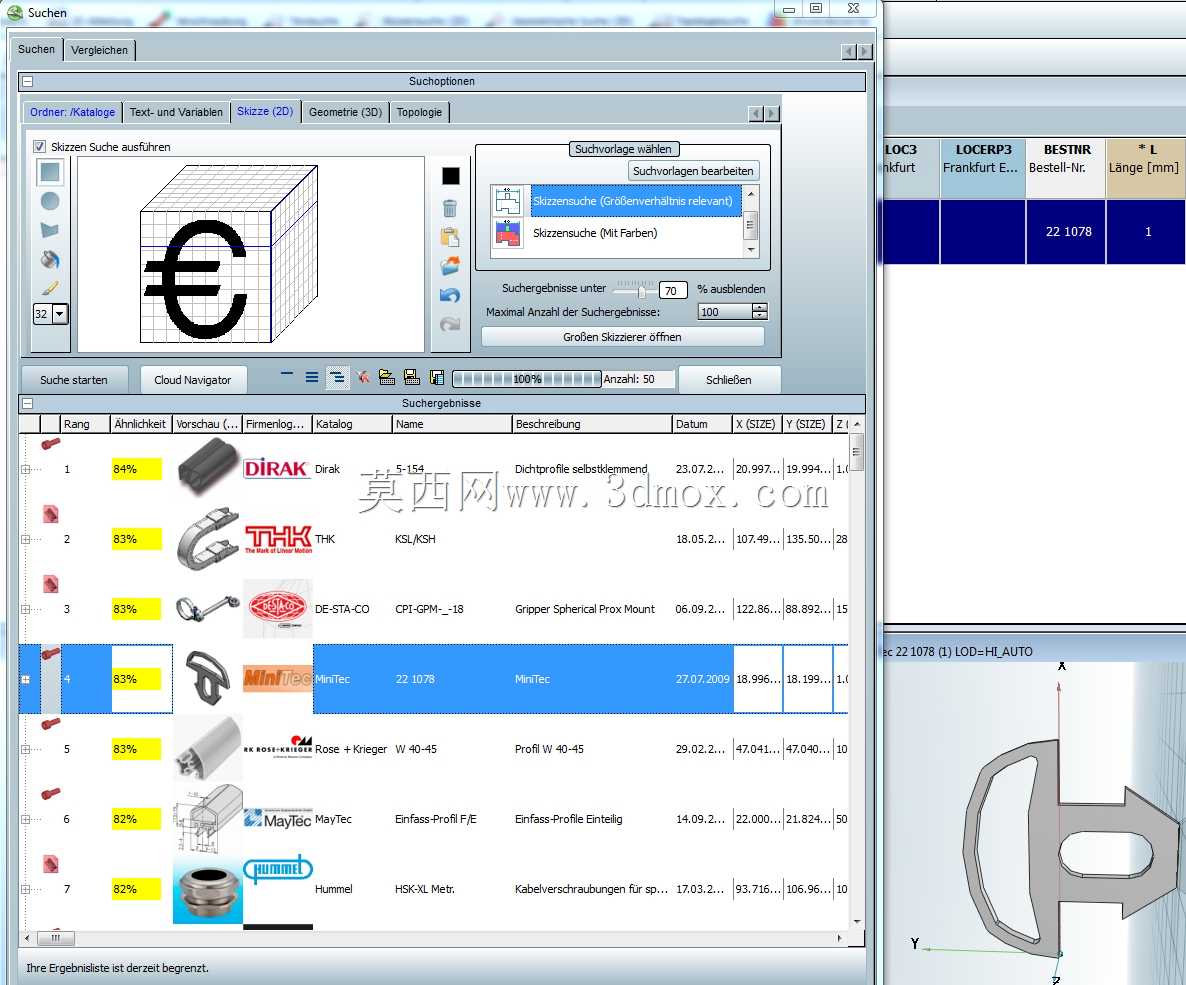1186x985 pixels.
Task: Click the 100% search progress bar
Action: coord(526,379)
